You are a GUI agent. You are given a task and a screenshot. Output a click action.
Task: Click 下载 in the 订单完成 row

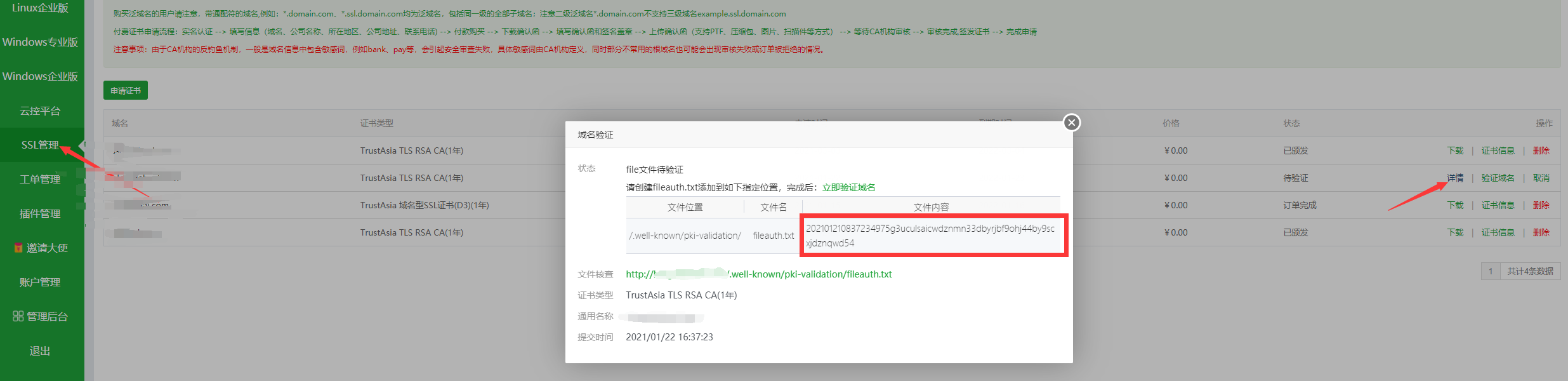[x=1455, y=205]
